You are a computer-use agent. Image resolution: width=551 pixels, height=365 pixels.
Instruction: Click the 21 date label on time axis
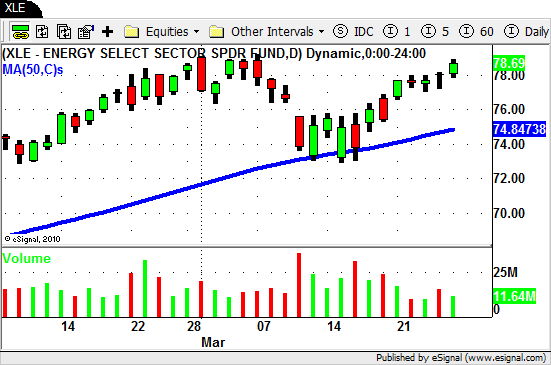click(404, 326)
